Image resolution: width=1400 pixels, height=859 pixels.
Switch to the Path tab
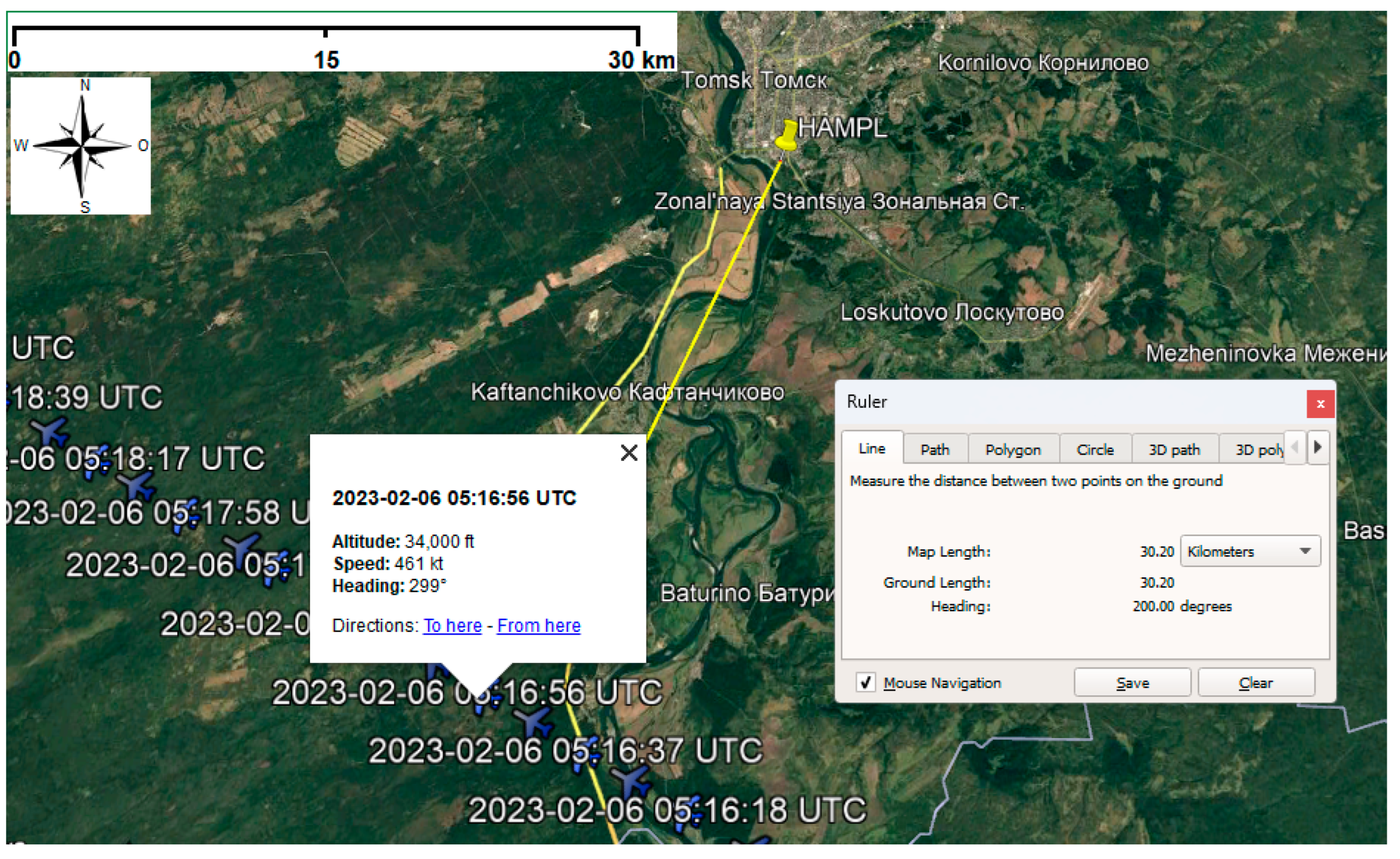click(x=935, y=449)
